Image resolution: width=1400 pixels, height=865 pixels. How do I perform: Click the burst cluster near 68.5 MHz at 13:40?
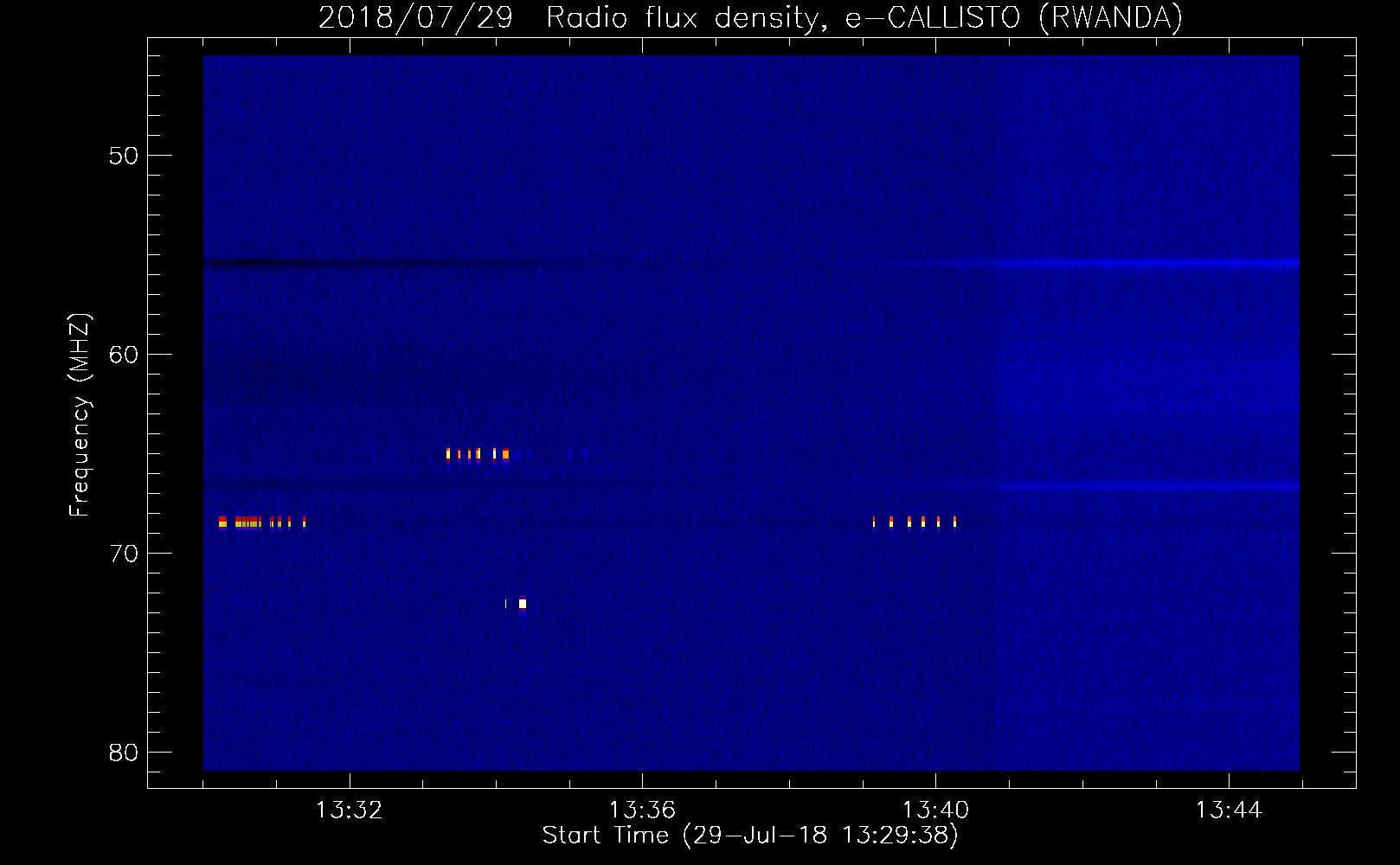click(915, 522)
